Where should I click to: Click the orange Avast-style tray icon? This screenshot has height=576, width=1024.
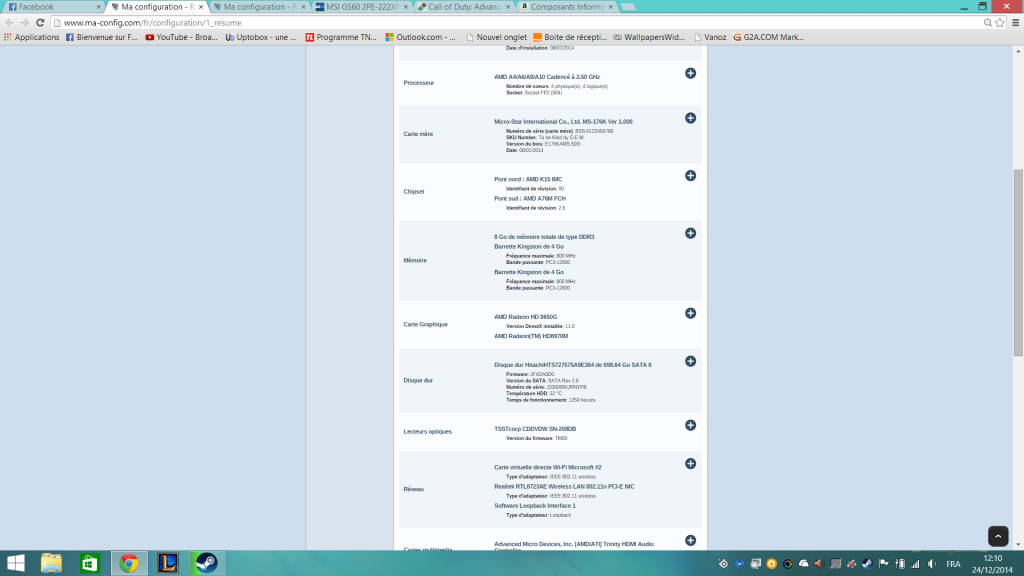click(x=771, y=564)
